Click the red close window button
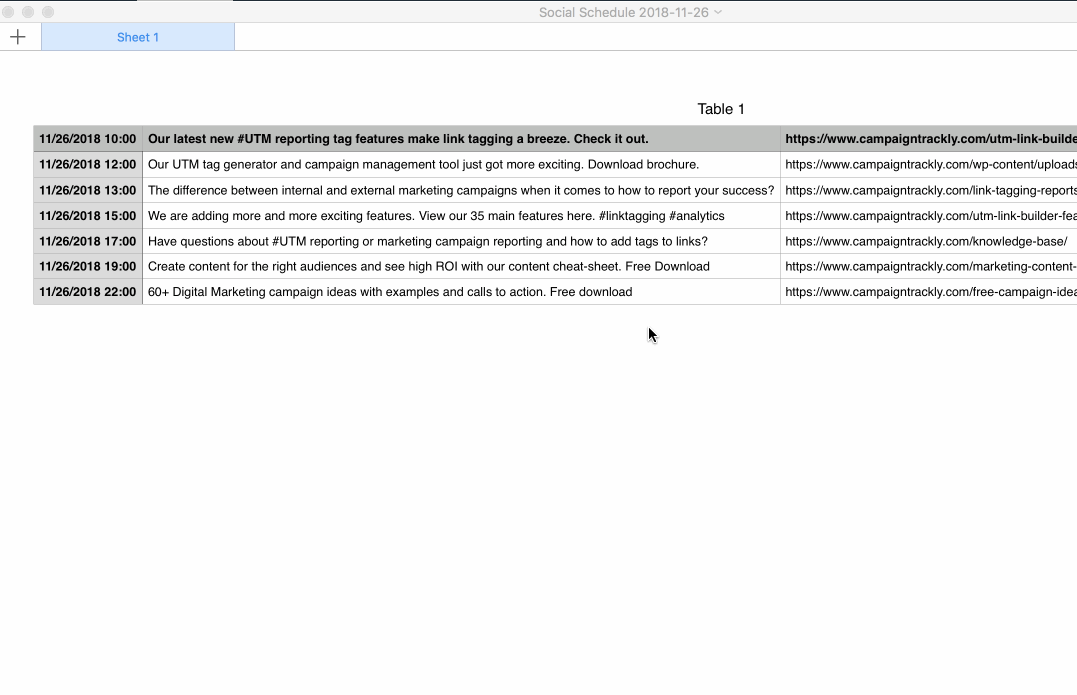The height and width of the screenshot is (695, 1077). coord(8,12)
